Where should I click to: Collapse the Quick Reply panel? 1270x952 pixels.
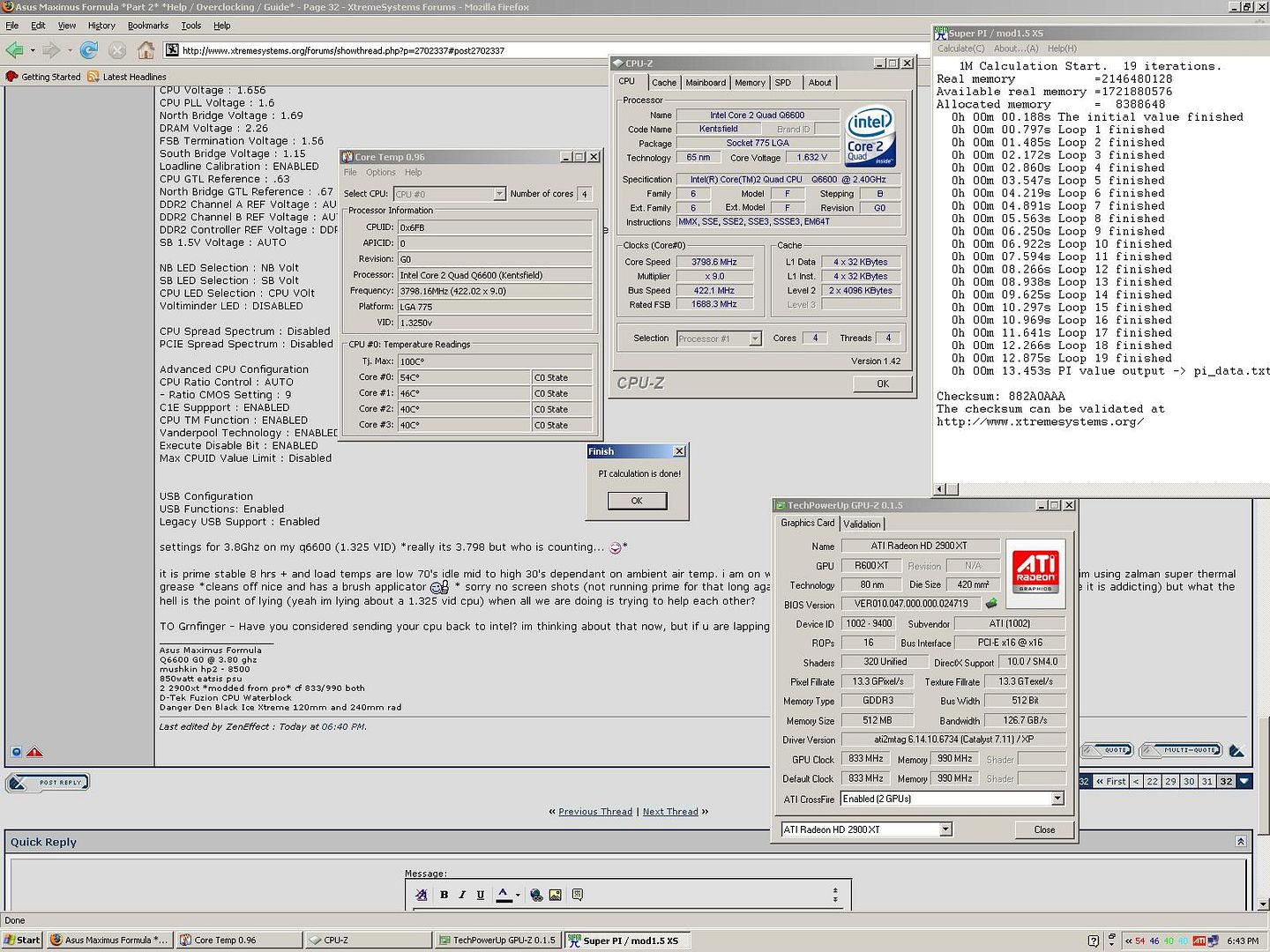[x=1240, y=842]
